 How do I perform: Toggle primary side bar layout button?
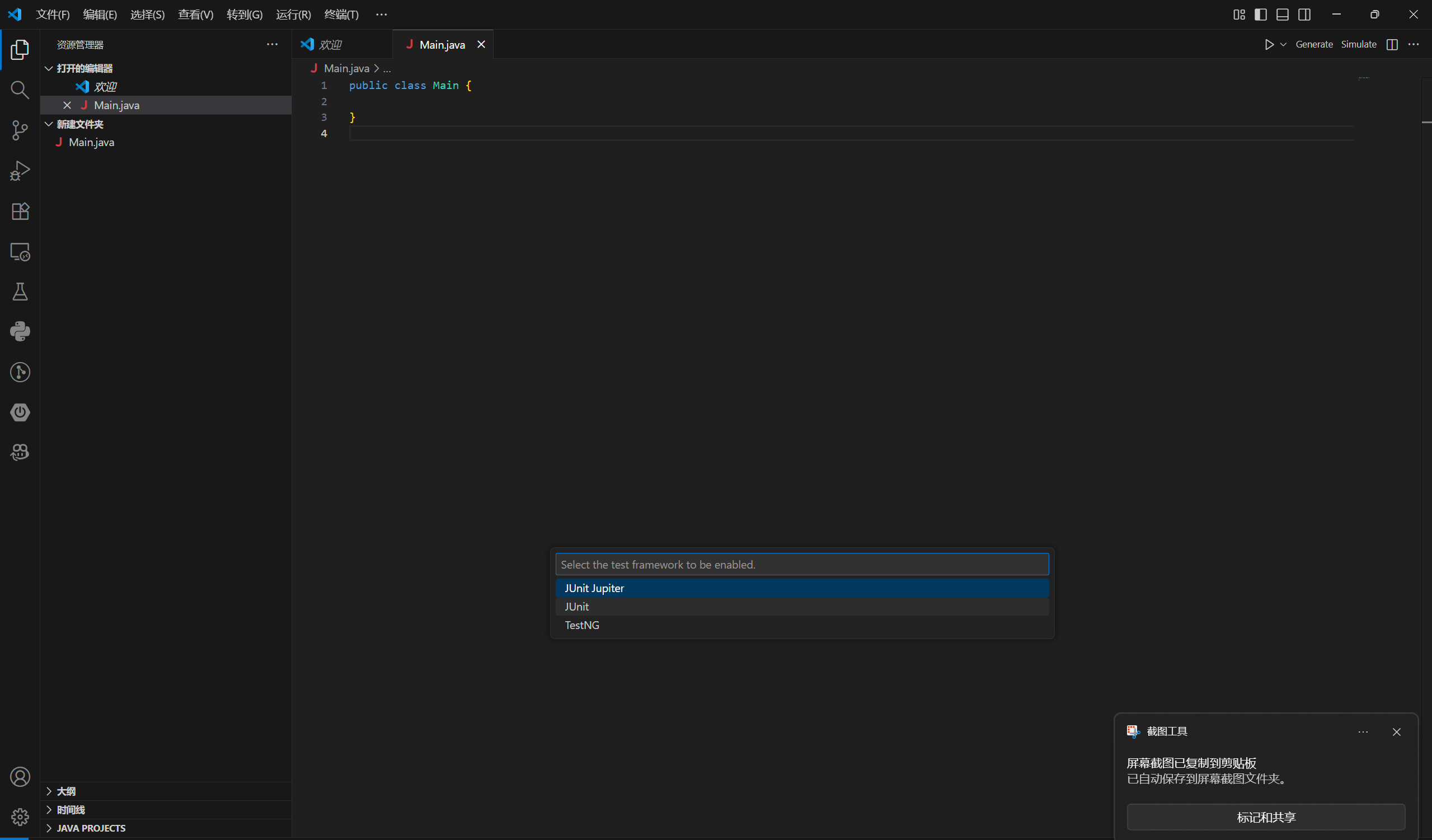click(x=1260, y=15)
